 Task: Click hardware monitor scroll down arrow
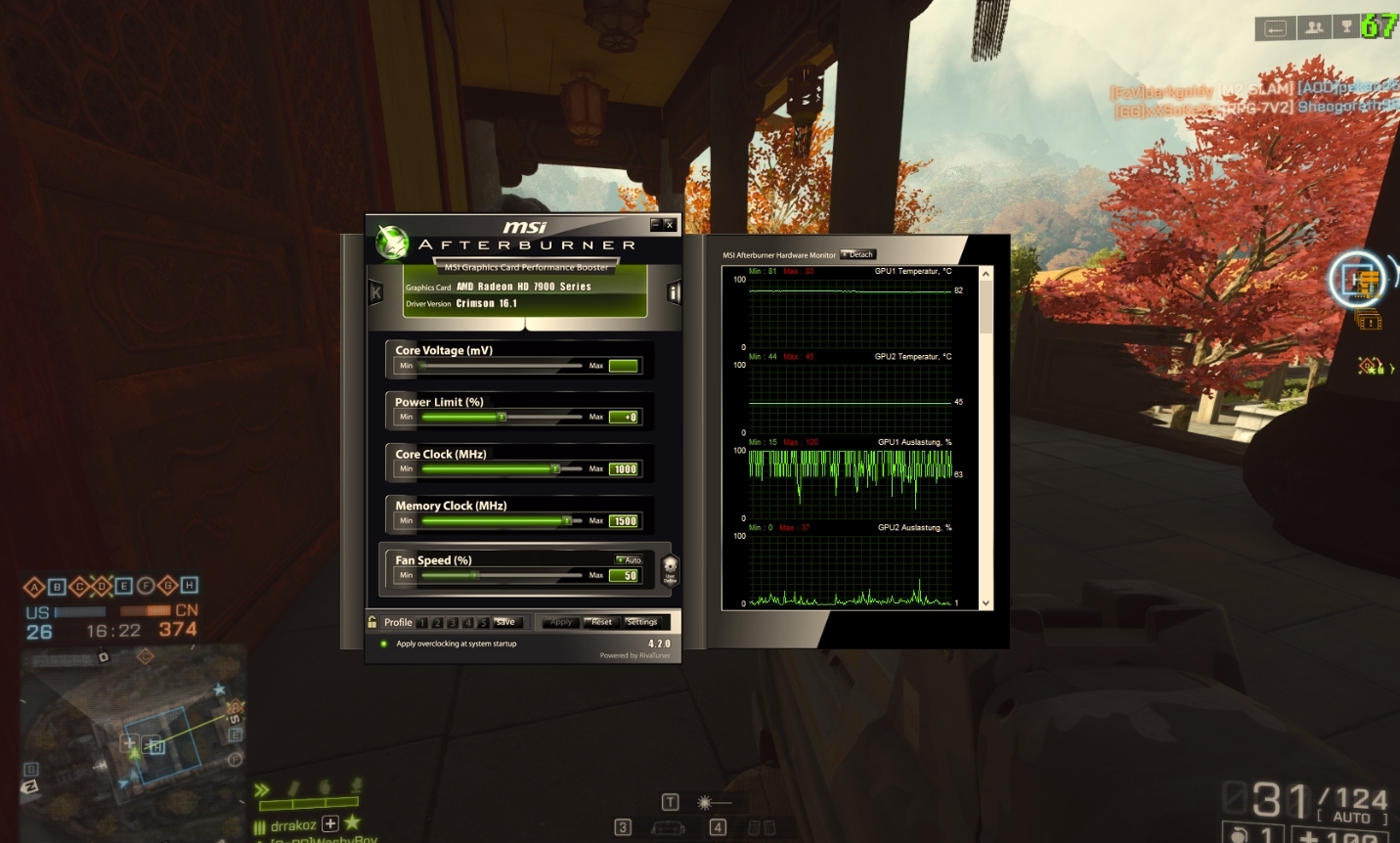pyautogui.click(x=985, y=603)
